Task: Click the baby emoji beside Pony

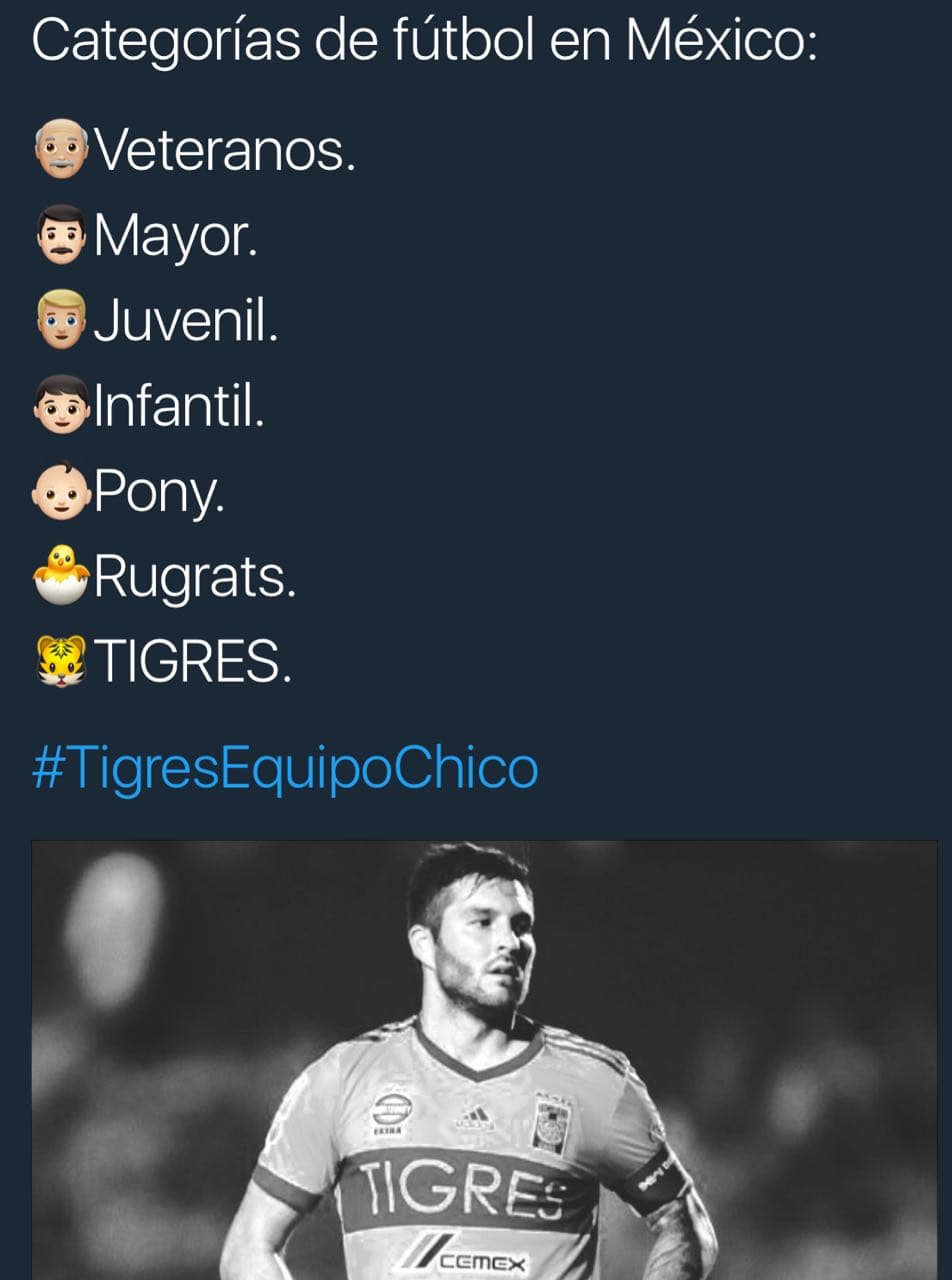Action: (62, 491)
